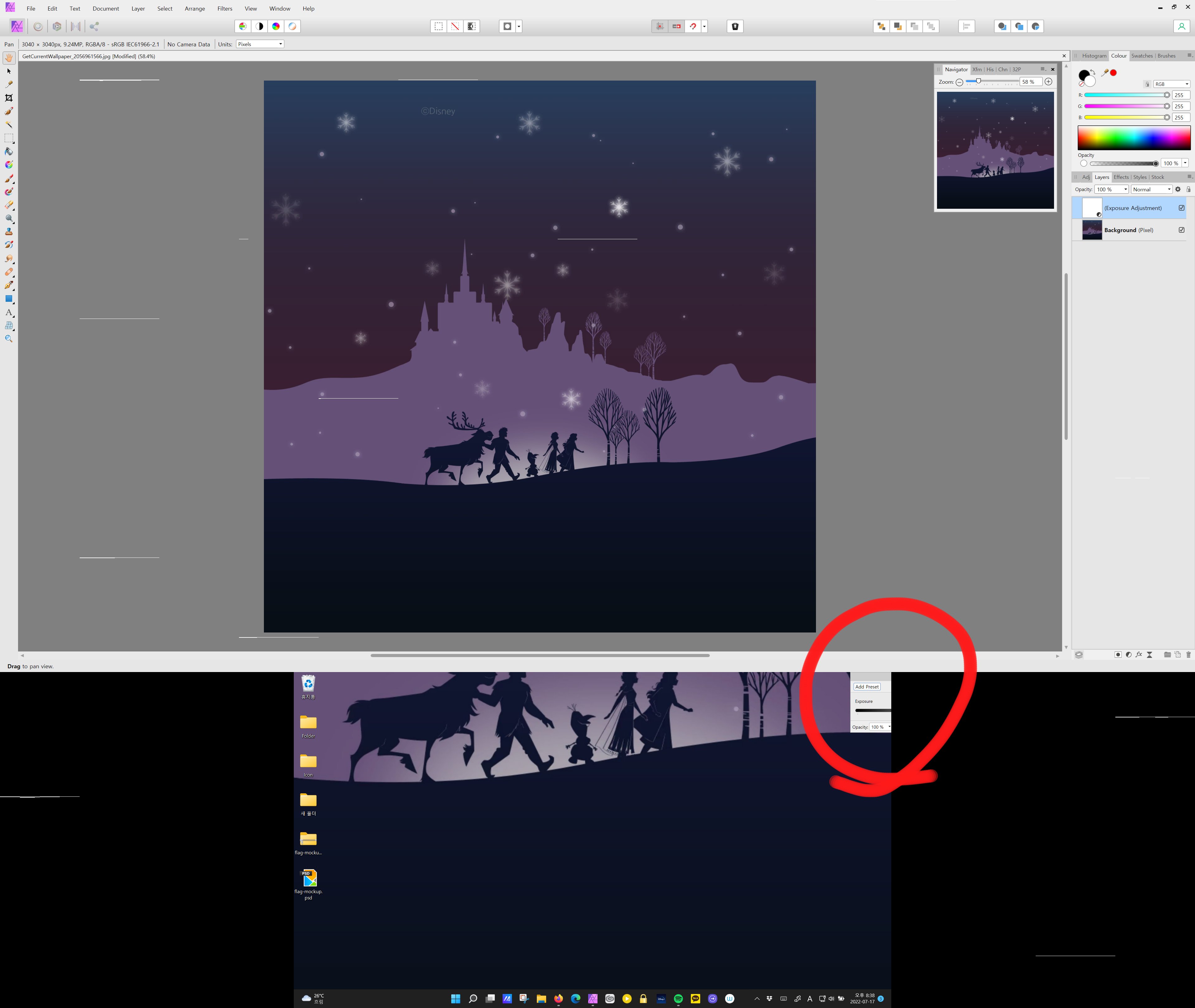Switch to Liquify Persona

pyautogui.click(x=38, y=26)
